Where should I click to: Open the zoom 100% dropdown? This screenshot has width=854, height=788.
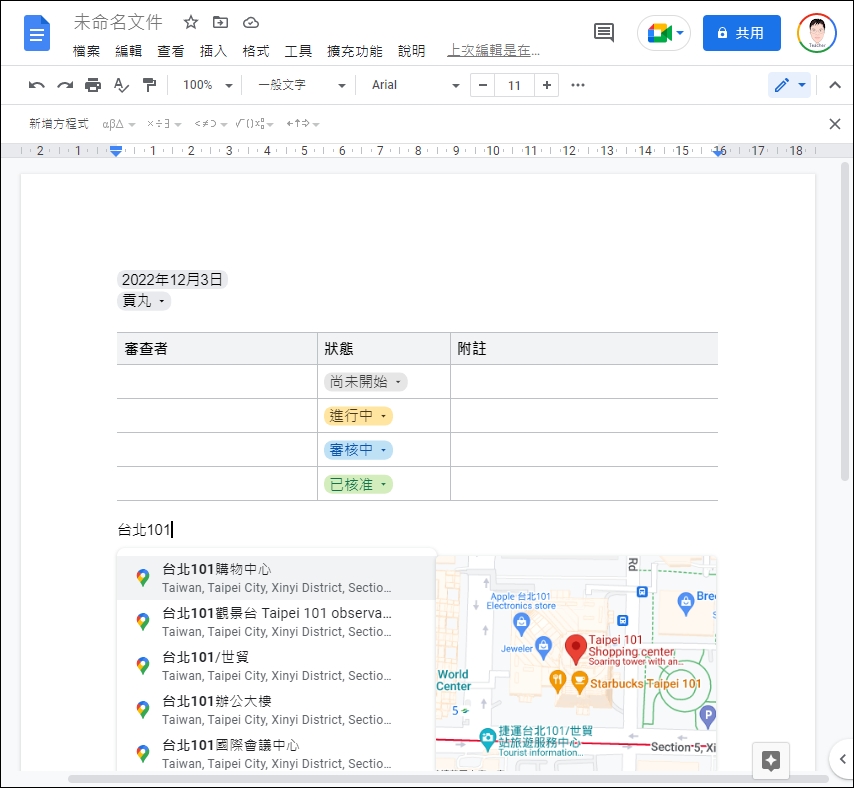208,85
